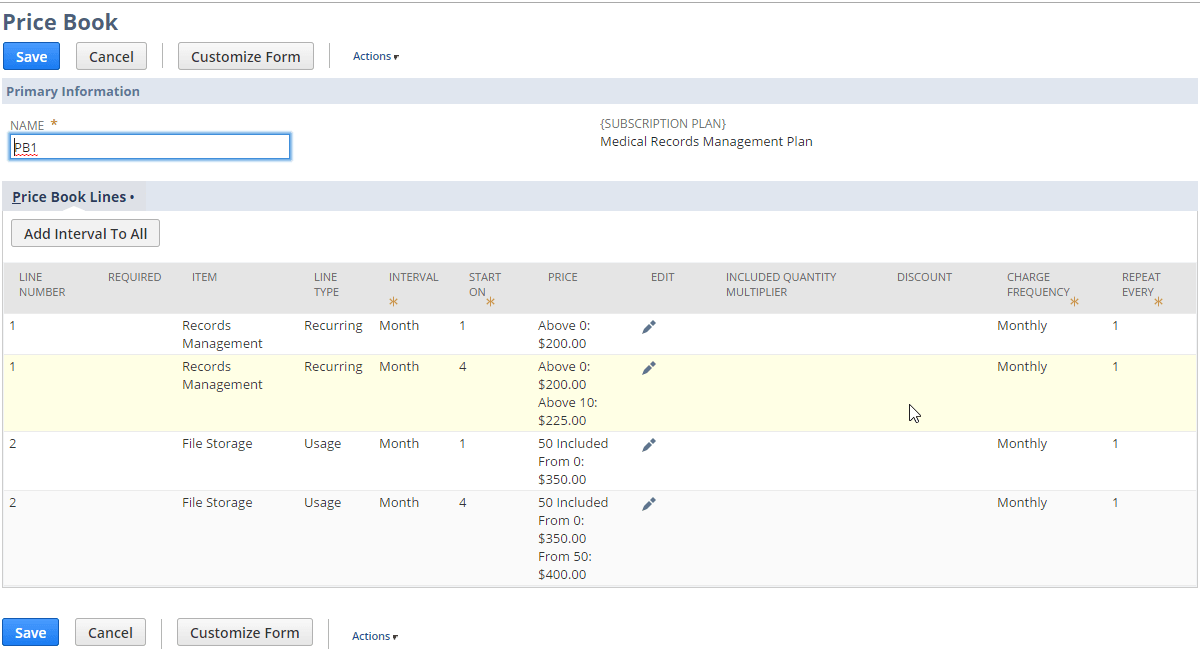Screen dimensions: 1200x659
Task: Click the Line Type column header
Action: (x=326, y=285)
